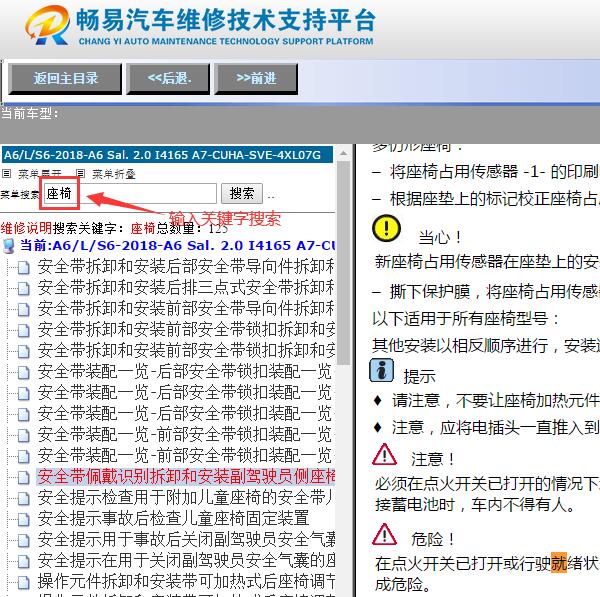600x597 pixels.
Task: Click the document icon for 前部安全带导向件拆卸 row
Action: pyautogui.click(x=24, y=309)
